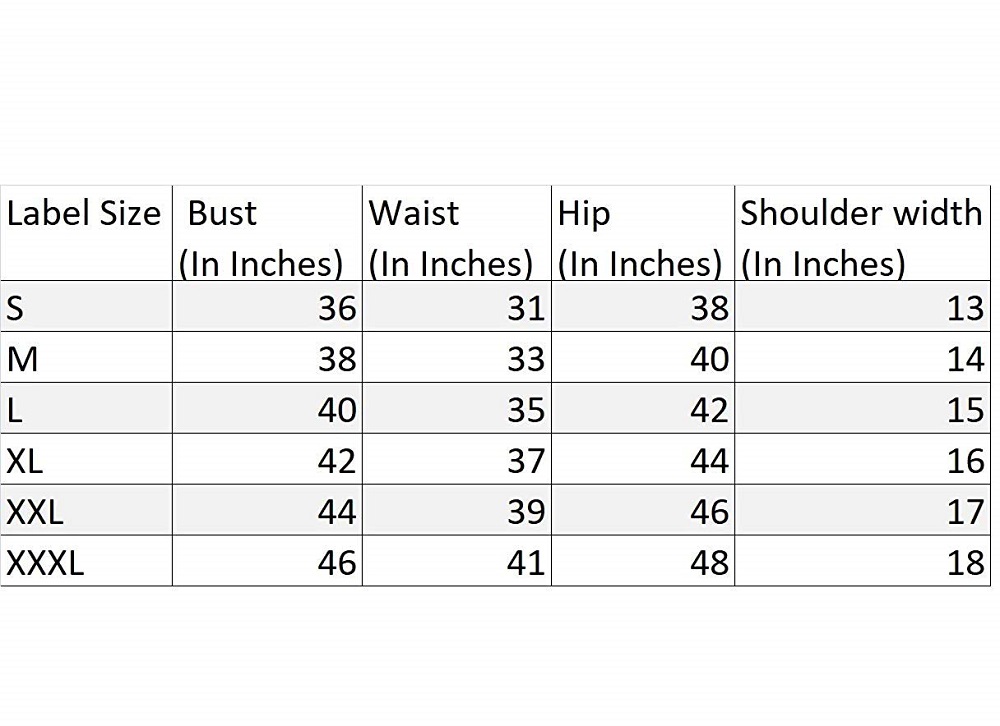The image size is (1000, 726).
Task: Click the L size label cell
Action: [86, 408]
